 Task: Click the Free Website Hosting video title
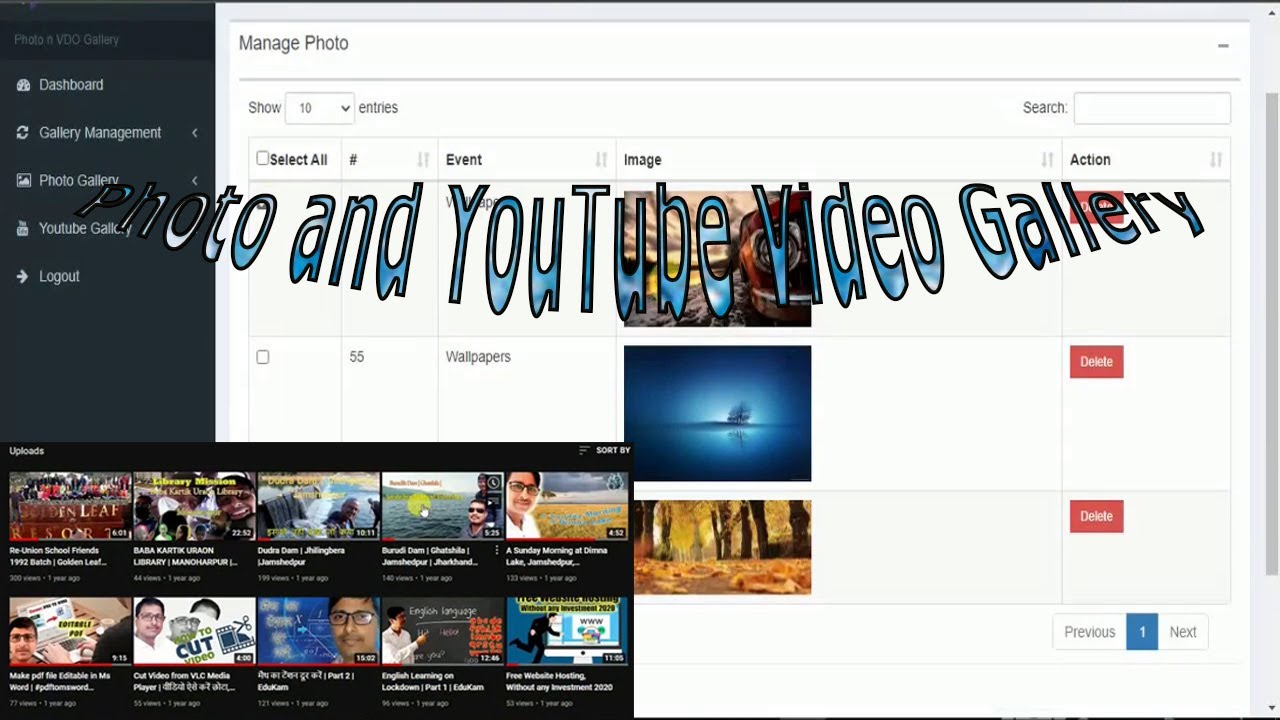click(559, 681)
